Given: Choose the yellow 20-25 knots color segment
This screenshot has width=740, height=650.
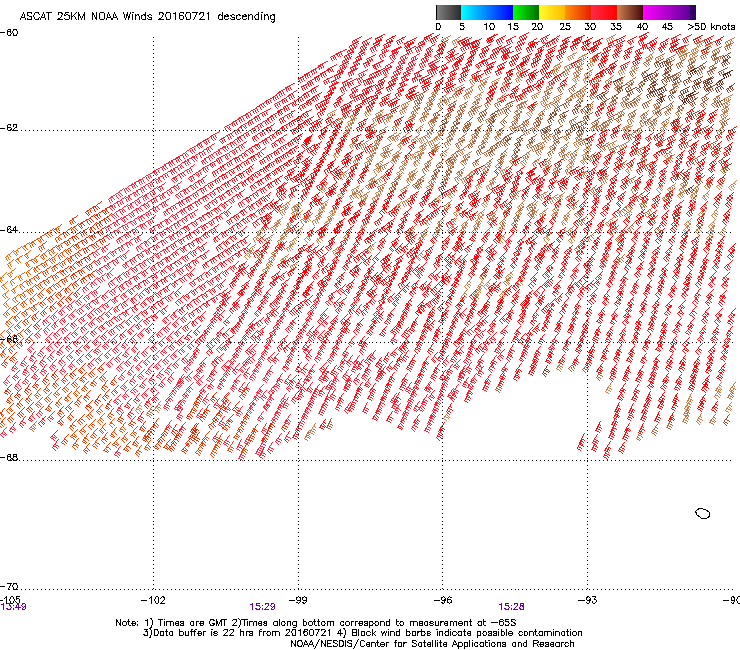Looking at the screenshot, I should 552,12.
